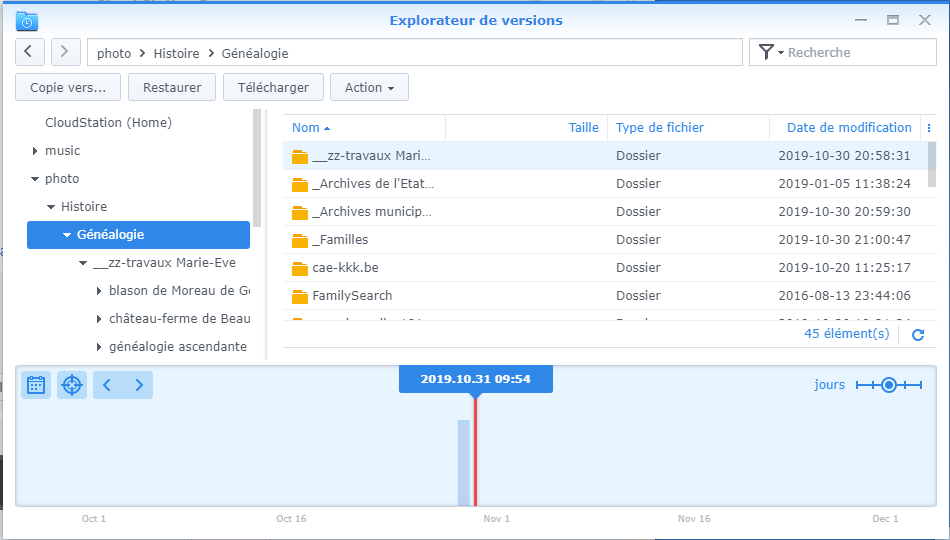The image size is (950, 540).
Task: Select music folder in the tree
Action: point(62,150)
